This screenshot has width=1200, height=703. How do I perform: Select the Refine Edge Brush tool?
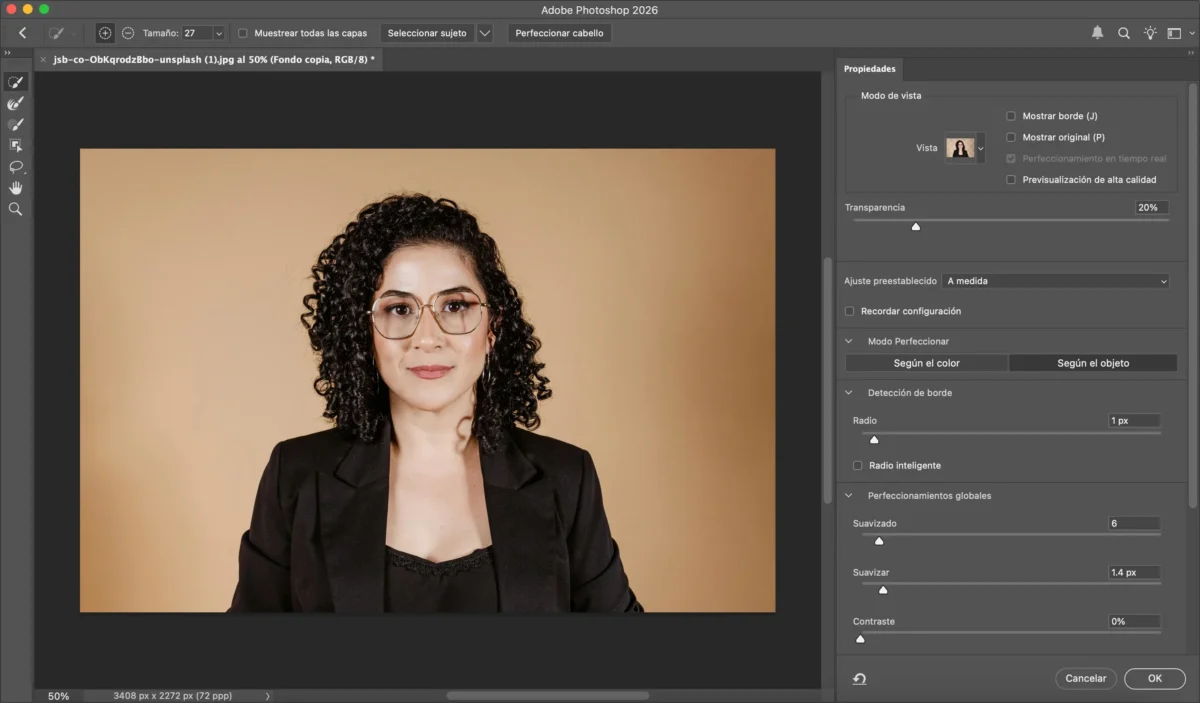15,103
